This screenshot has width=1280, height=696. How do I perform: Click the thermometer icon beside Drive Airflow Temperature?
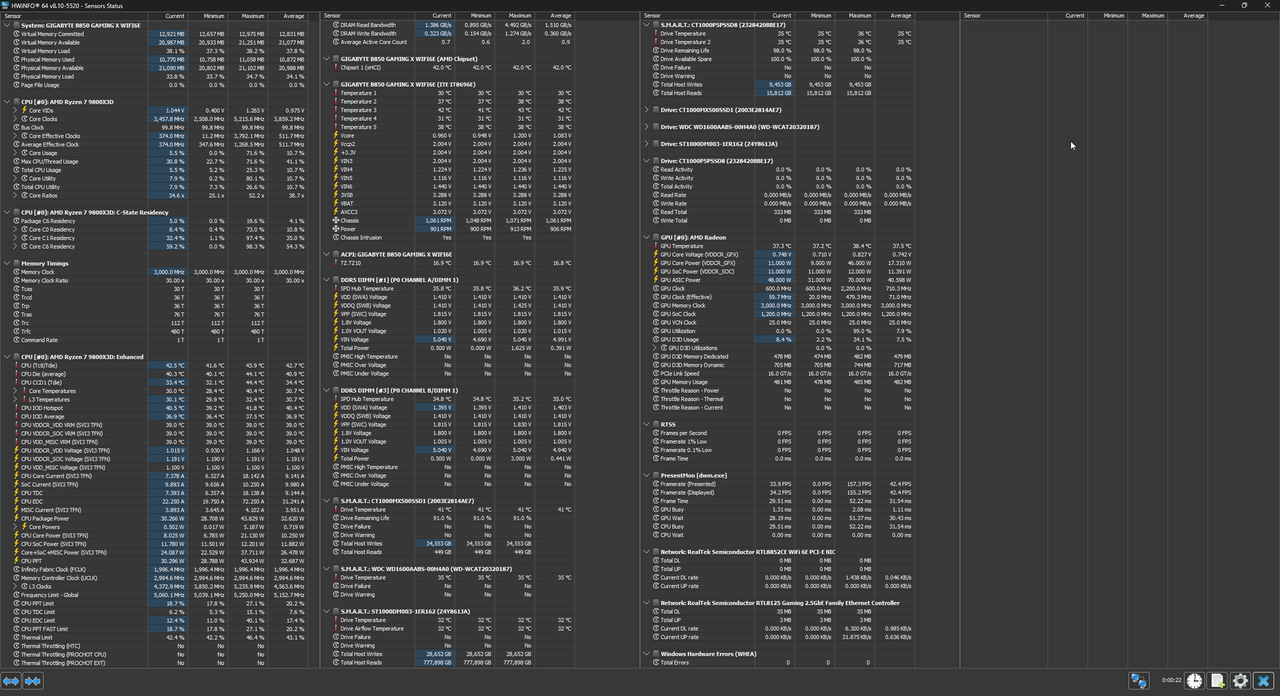tap(336, 628)
